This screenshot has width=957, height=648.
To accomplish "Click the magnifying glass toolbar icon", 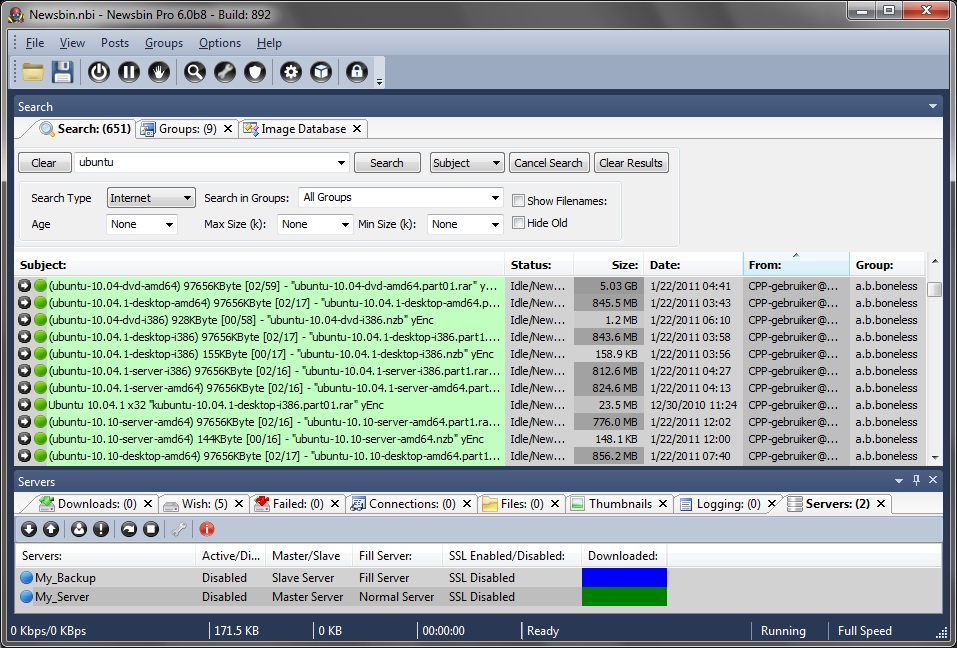I will (x=194, y=72).
